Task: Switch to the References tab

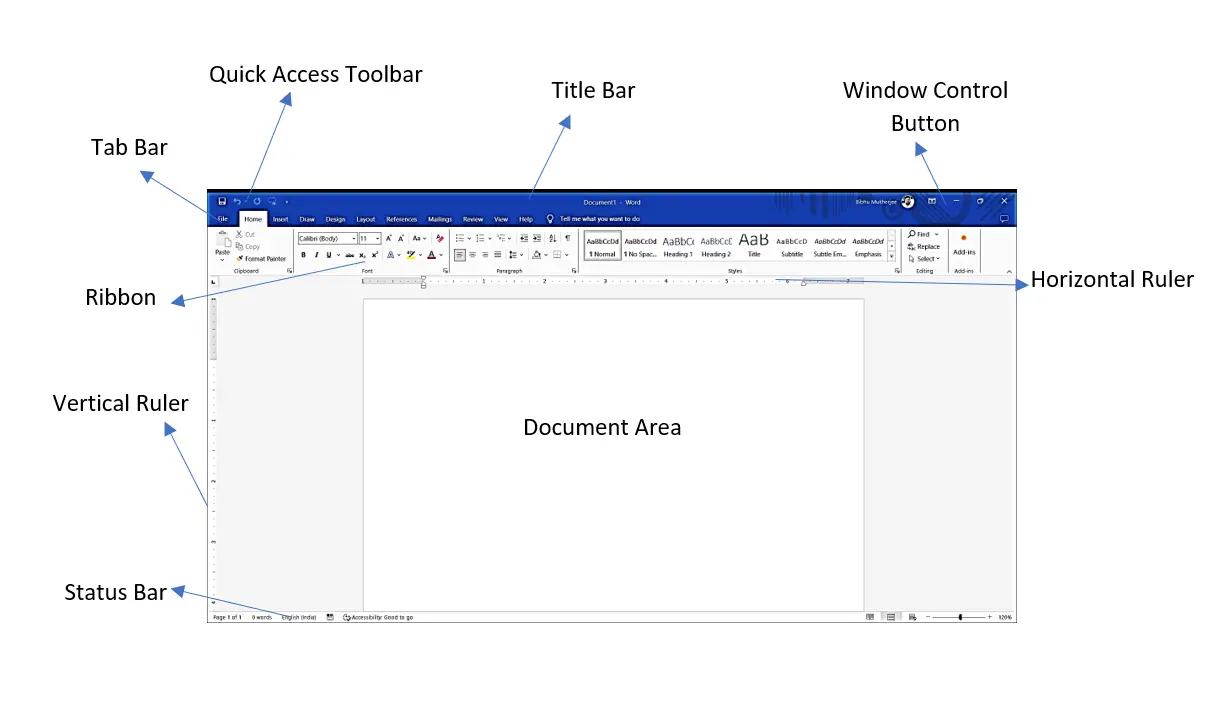Action: point(402,219)
